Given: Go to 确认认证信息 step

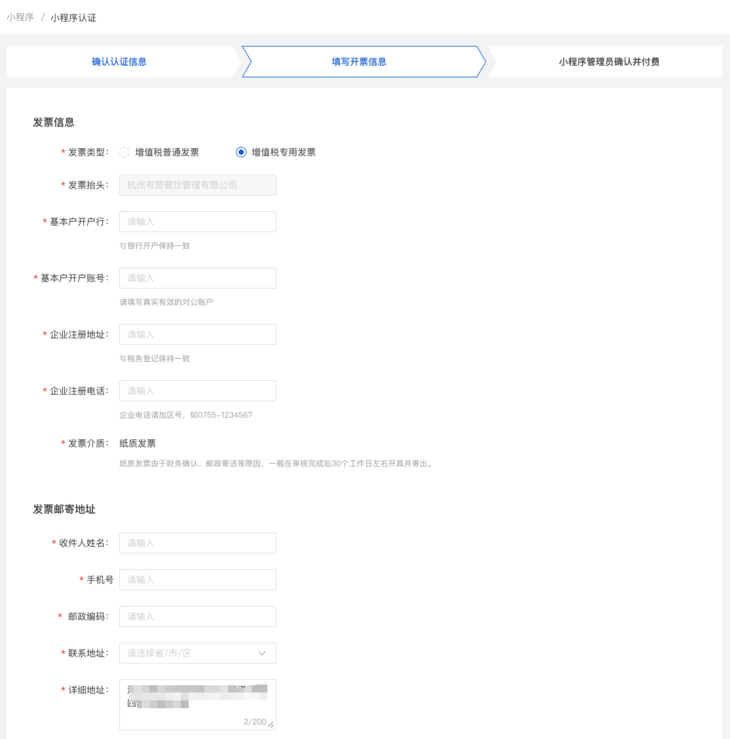Looking at the screenshot, I should tap(119, 62).
